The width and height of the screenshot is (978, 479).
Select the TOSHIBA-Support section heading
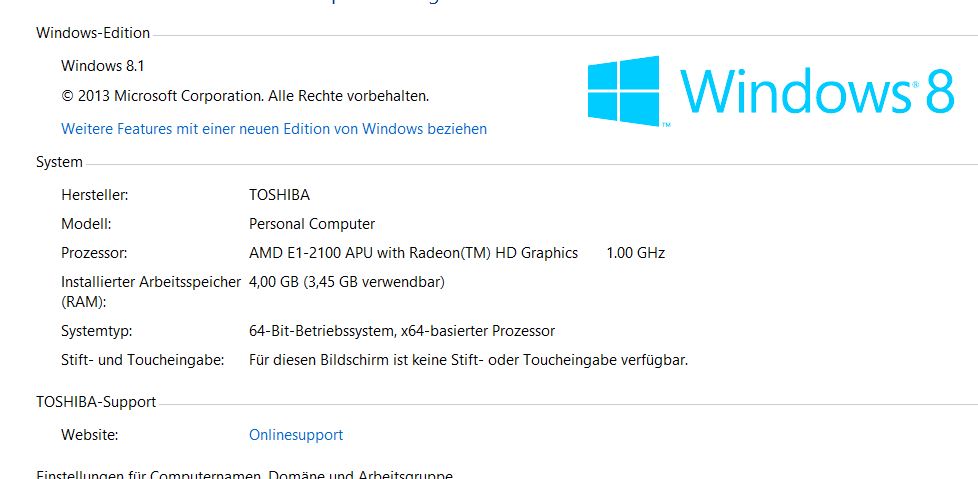[96, 402]
